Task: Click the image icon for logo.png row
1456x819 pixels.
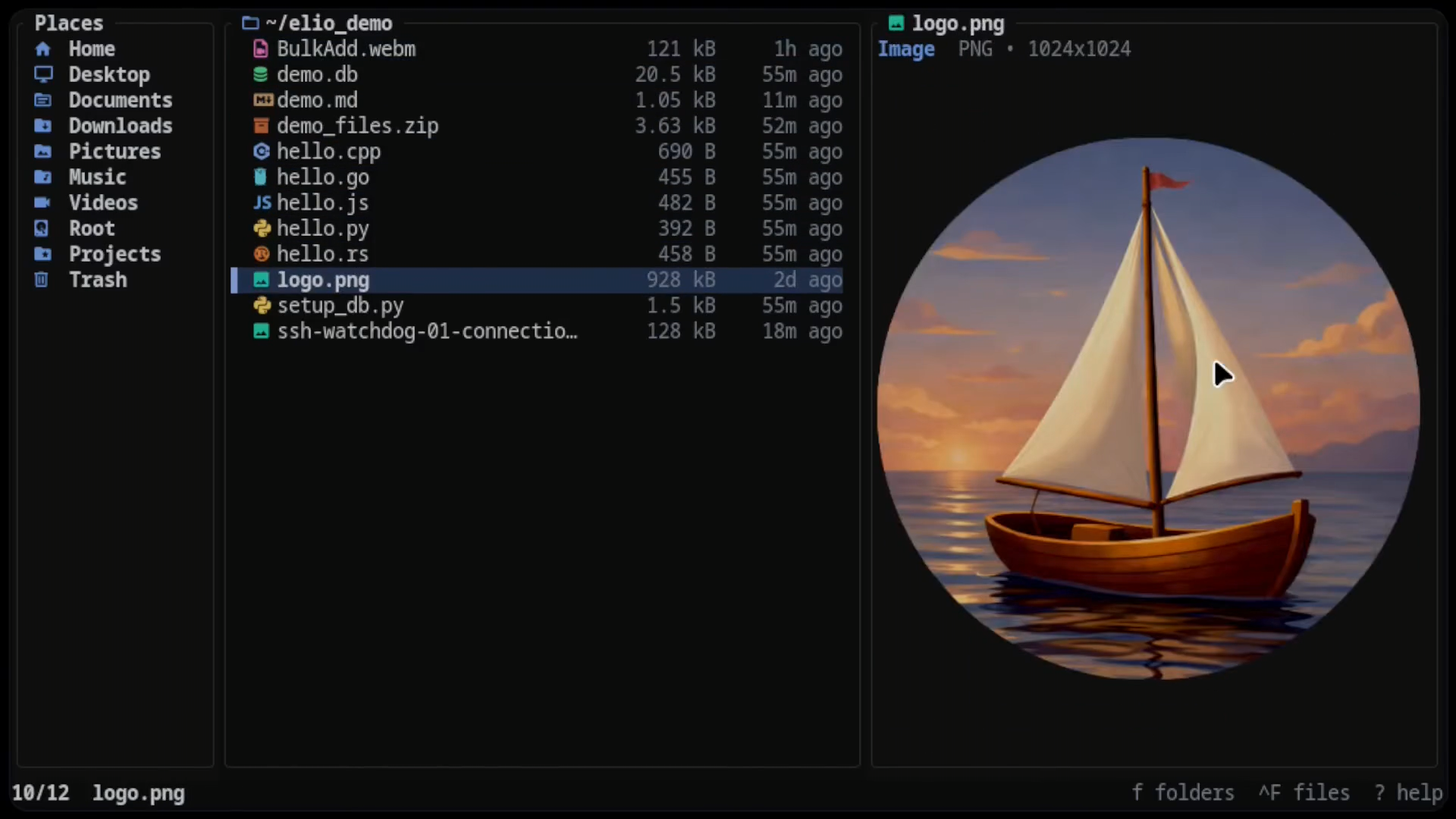Action: (261, 281)
